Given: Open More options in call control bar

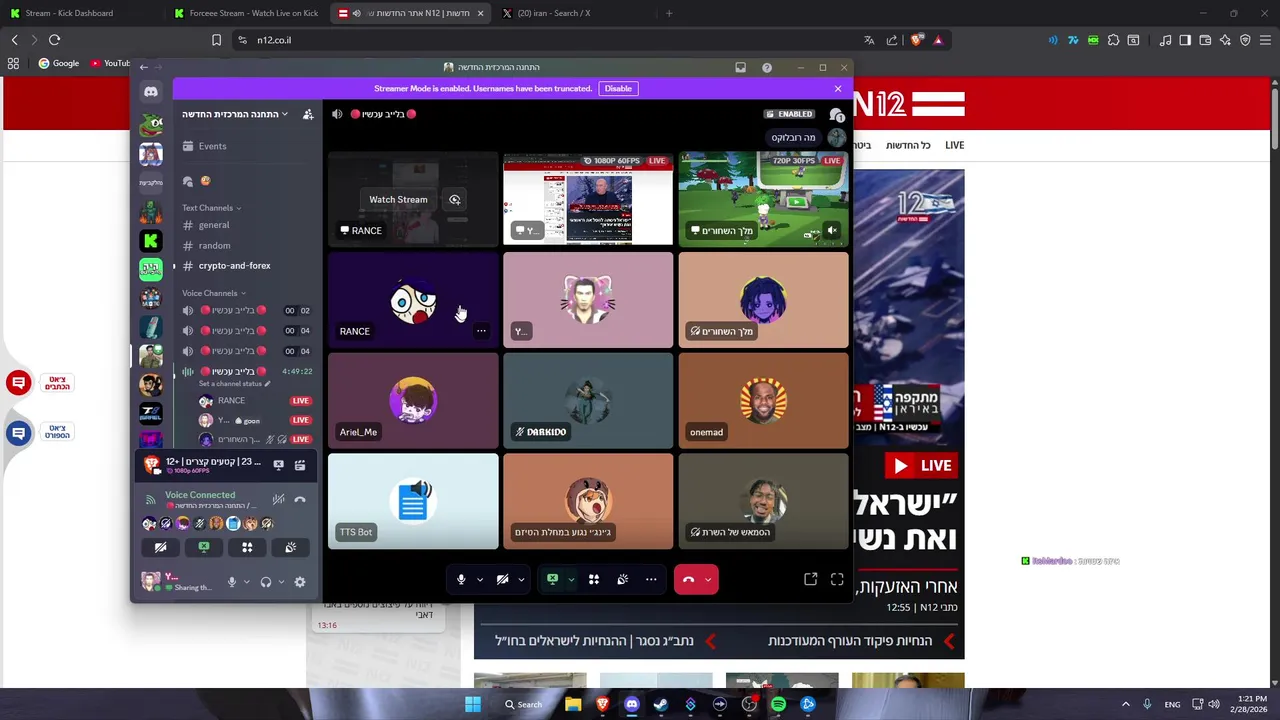Looking at the screenshot, I should click(651, 579).
